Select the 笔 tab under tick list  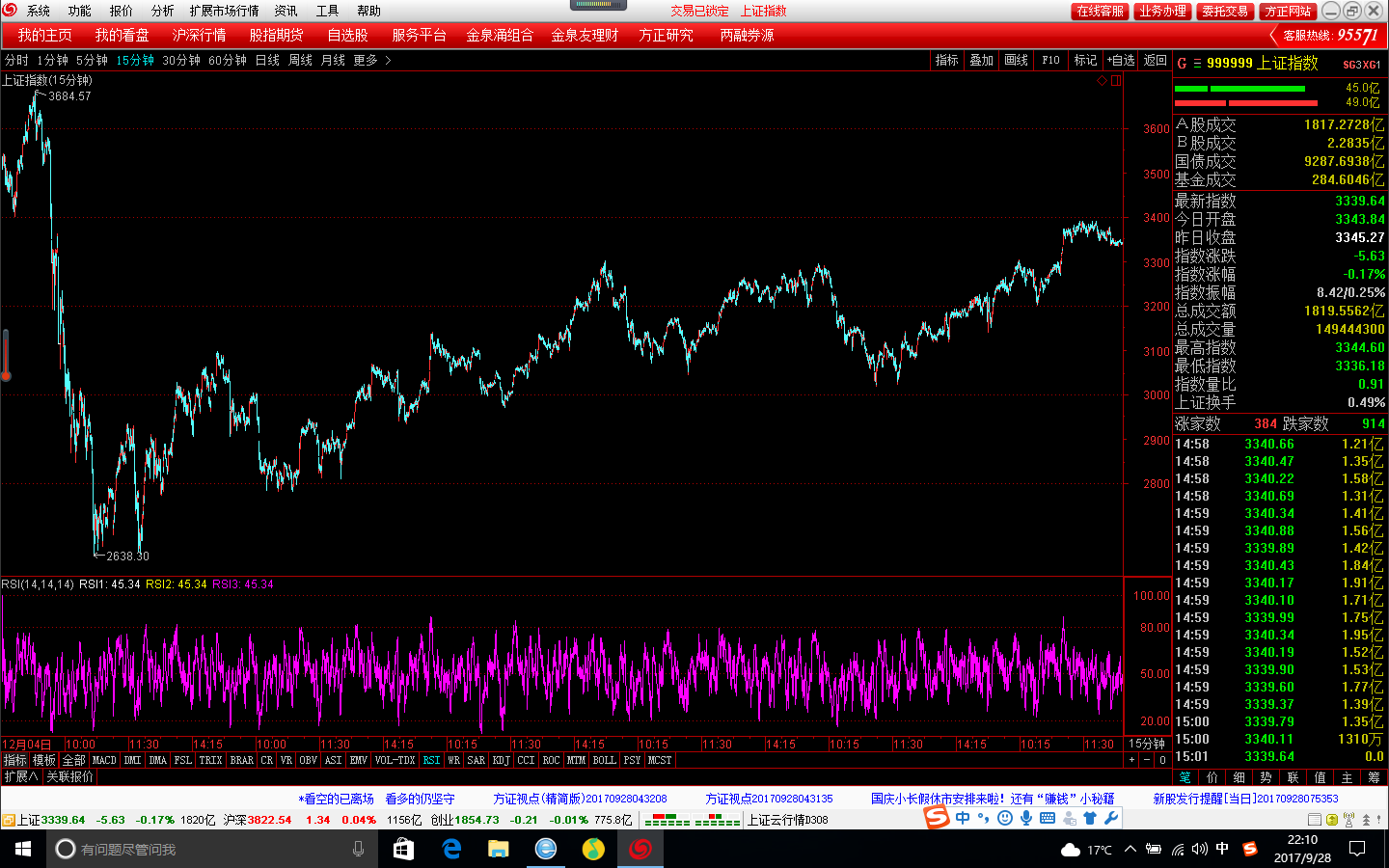(1185, 776)
